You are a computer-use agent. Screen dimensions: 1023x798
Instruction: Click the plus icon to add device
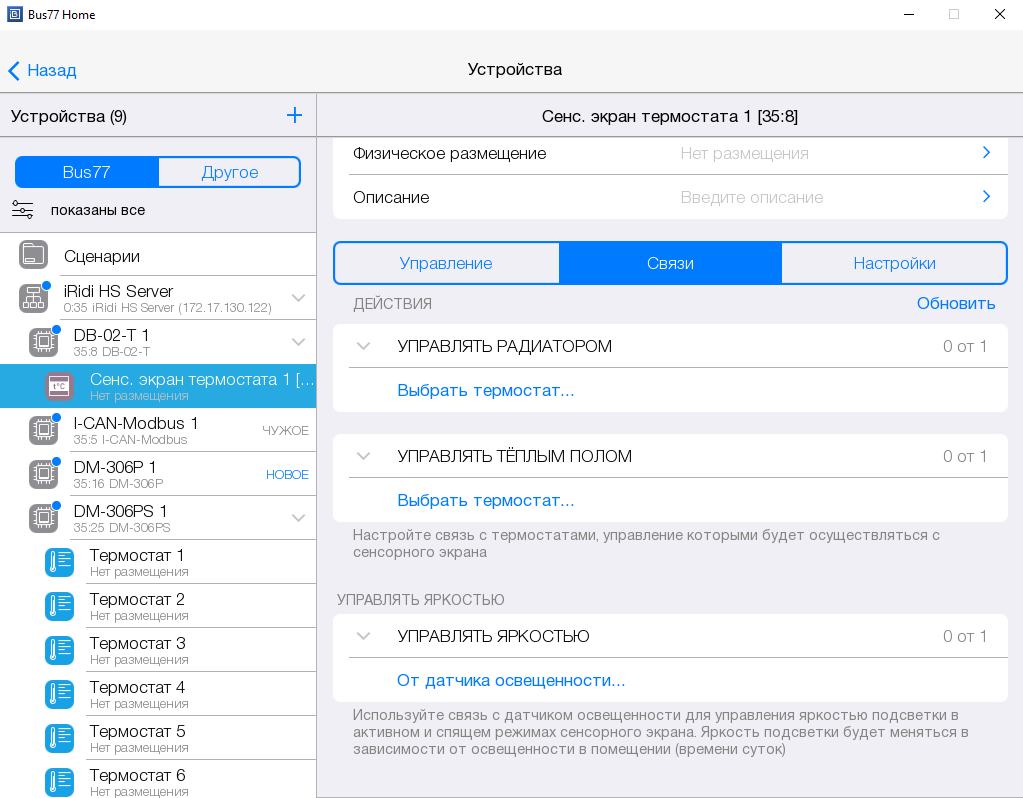coord(294,116)
